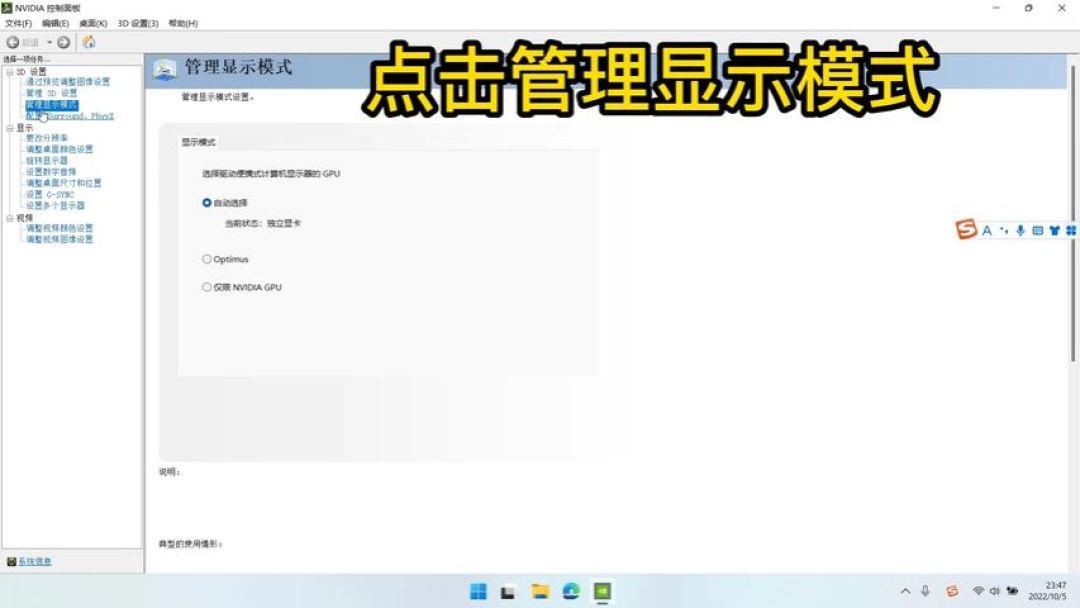Open the back-history dropdown arrow in toolbar
Screen dimensions: 1080x608
point(50,43)
